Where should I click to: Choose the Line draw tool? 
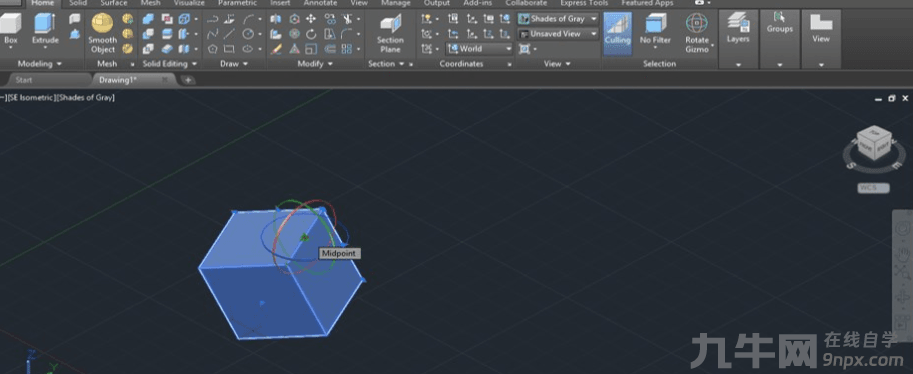(x=229, y=34)
